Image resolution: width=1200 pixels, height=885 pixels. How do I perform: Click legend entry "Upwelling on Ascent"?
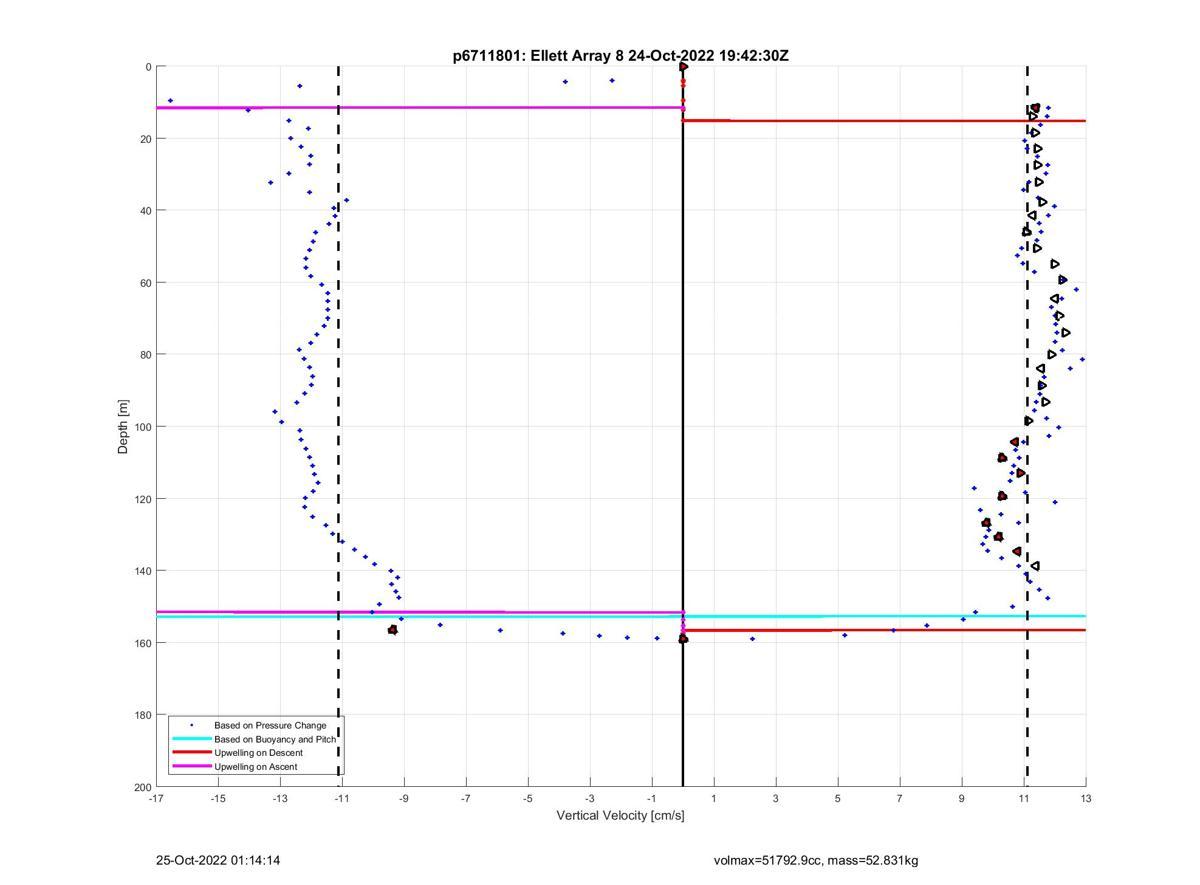(x=256, y=767)
